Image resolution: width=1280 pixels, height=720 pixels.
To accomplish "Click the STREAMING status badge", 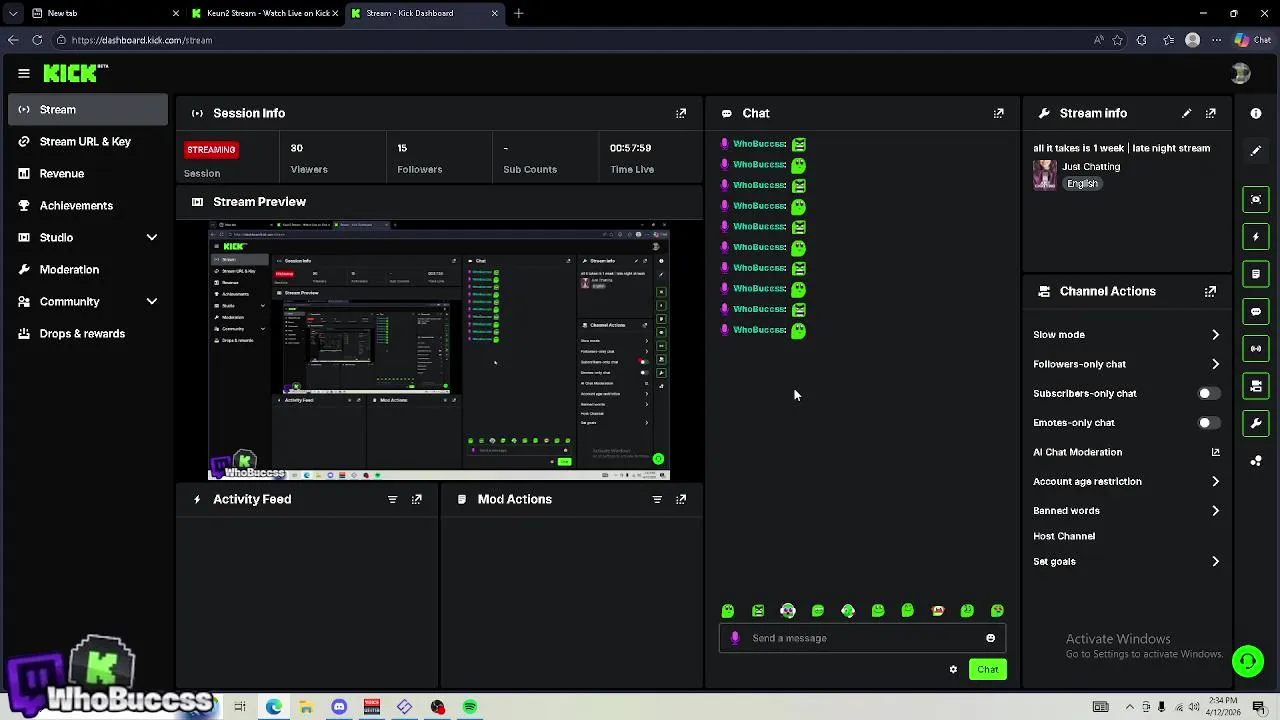I will coord(211,149).
